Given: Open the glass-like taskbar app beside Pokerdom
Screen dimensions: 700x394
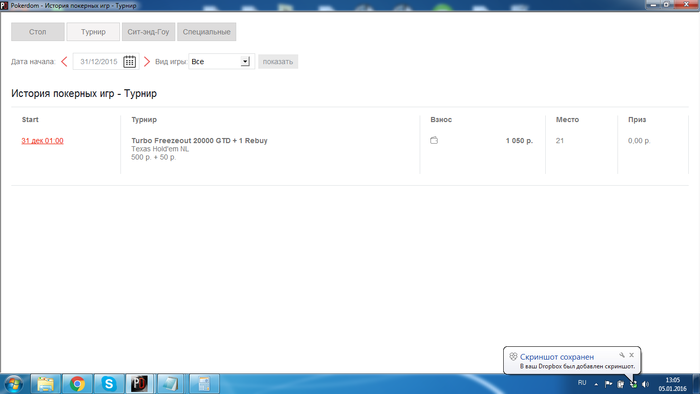Looking at the screenshot, I should pos(170,384).
